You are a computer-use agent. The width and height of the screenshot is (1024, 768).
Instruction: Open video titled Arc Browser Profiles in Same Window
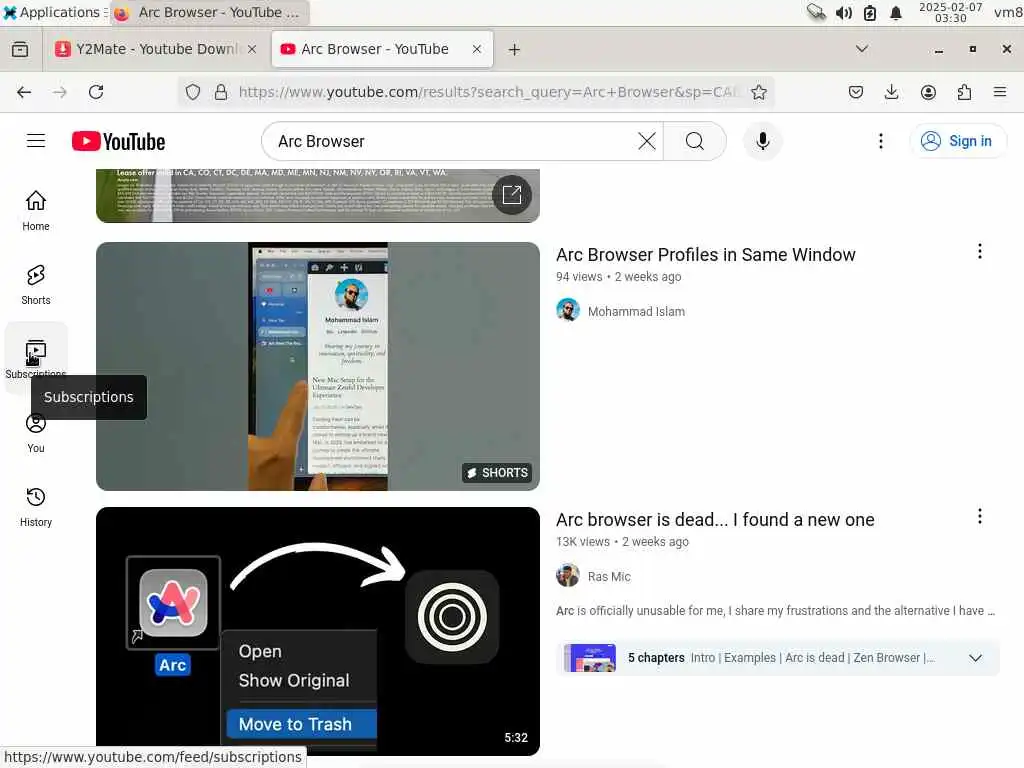705,255
